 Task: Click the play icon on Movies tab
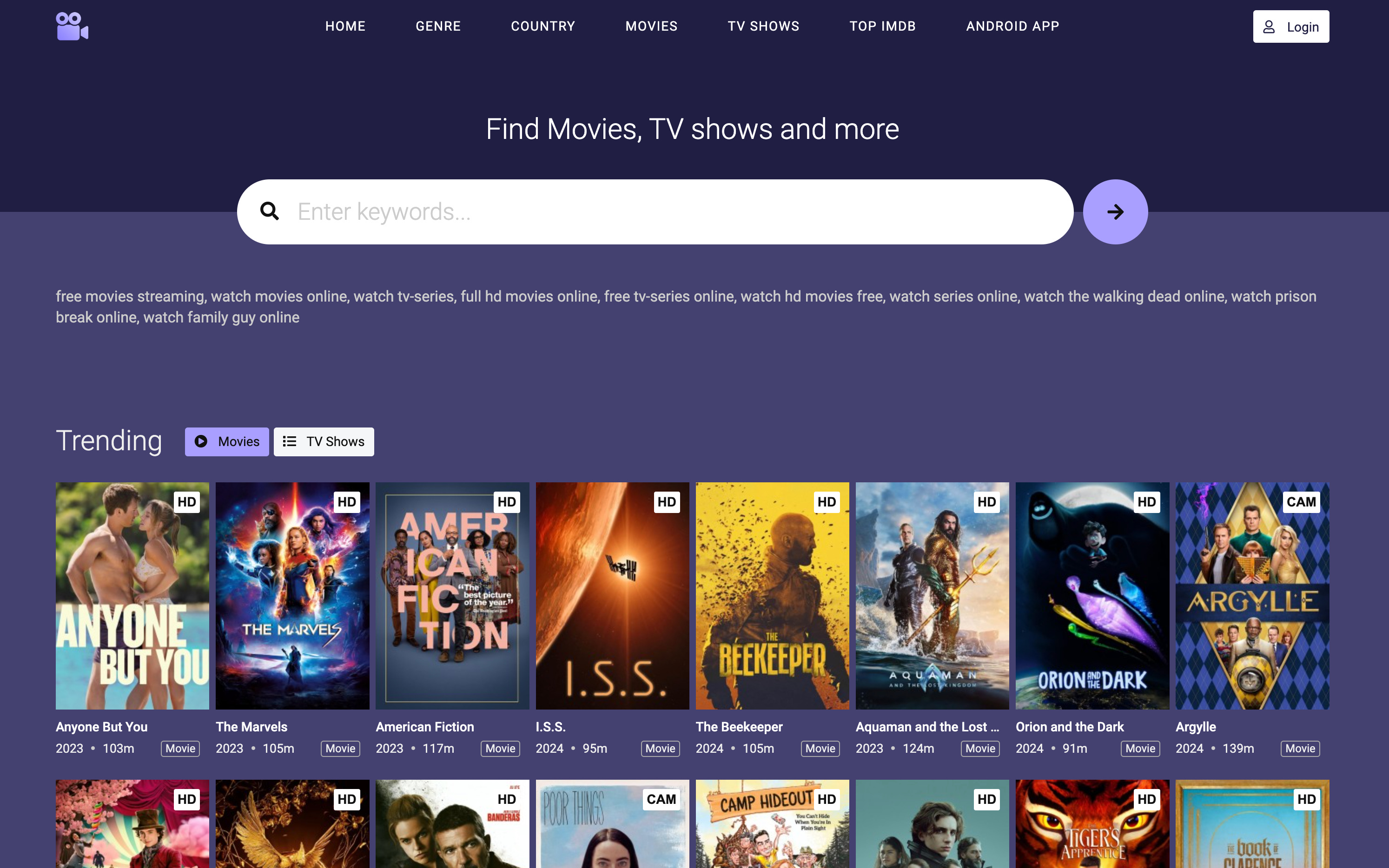[x=201, y=441]
